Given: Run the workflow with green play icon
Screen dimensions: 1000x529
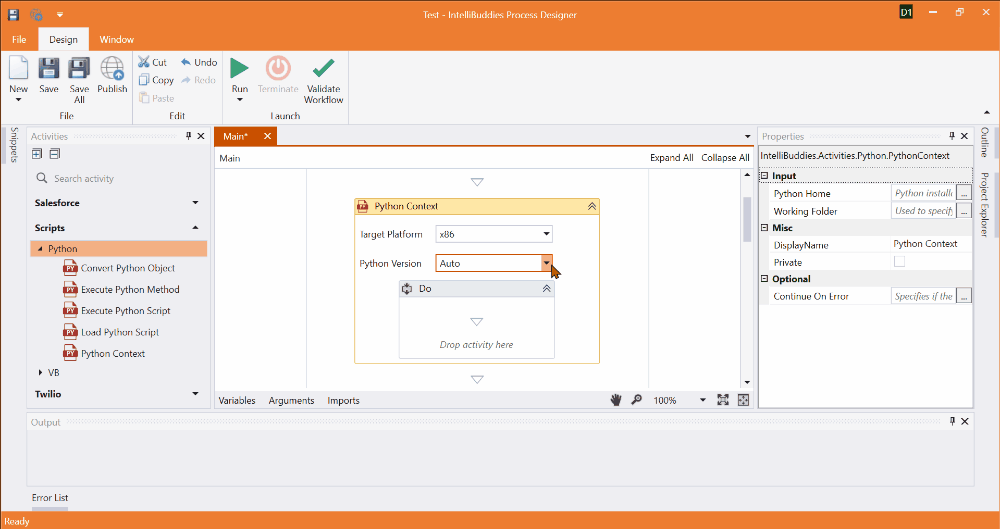Looking at the screenshot, I should (240, 68).
